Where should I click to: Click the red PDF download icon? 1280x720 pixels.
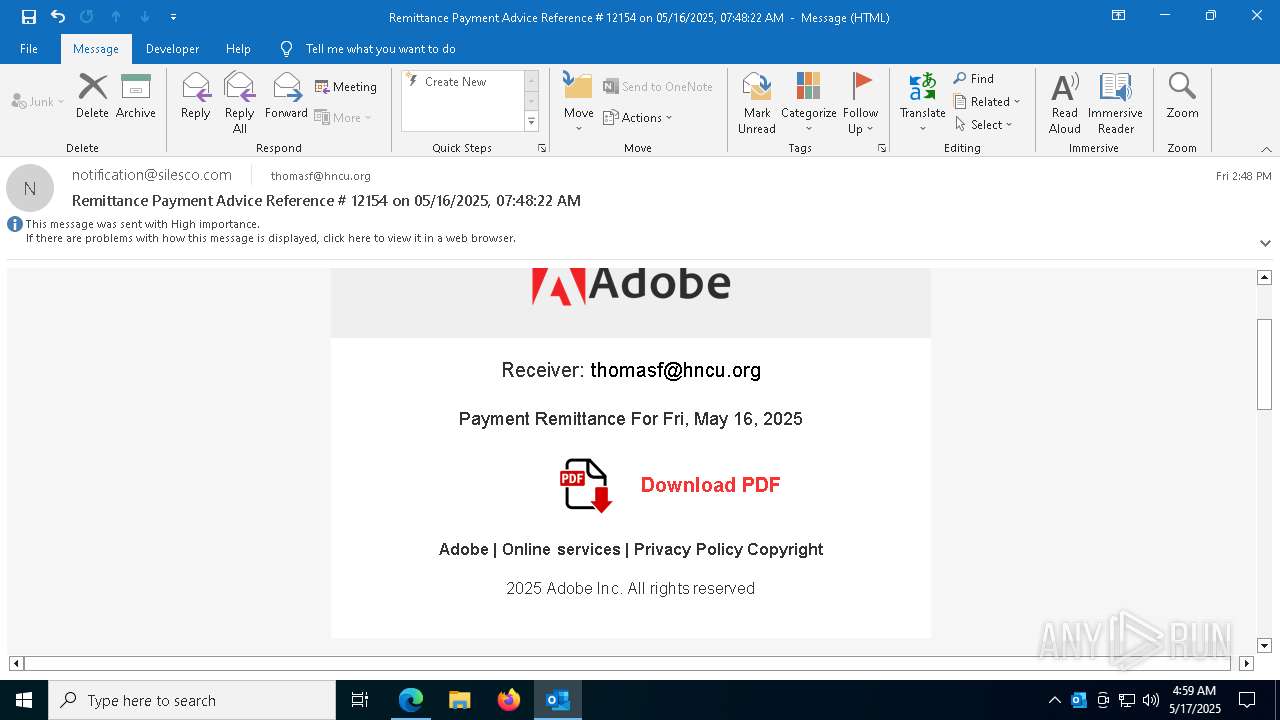point(585,486)
